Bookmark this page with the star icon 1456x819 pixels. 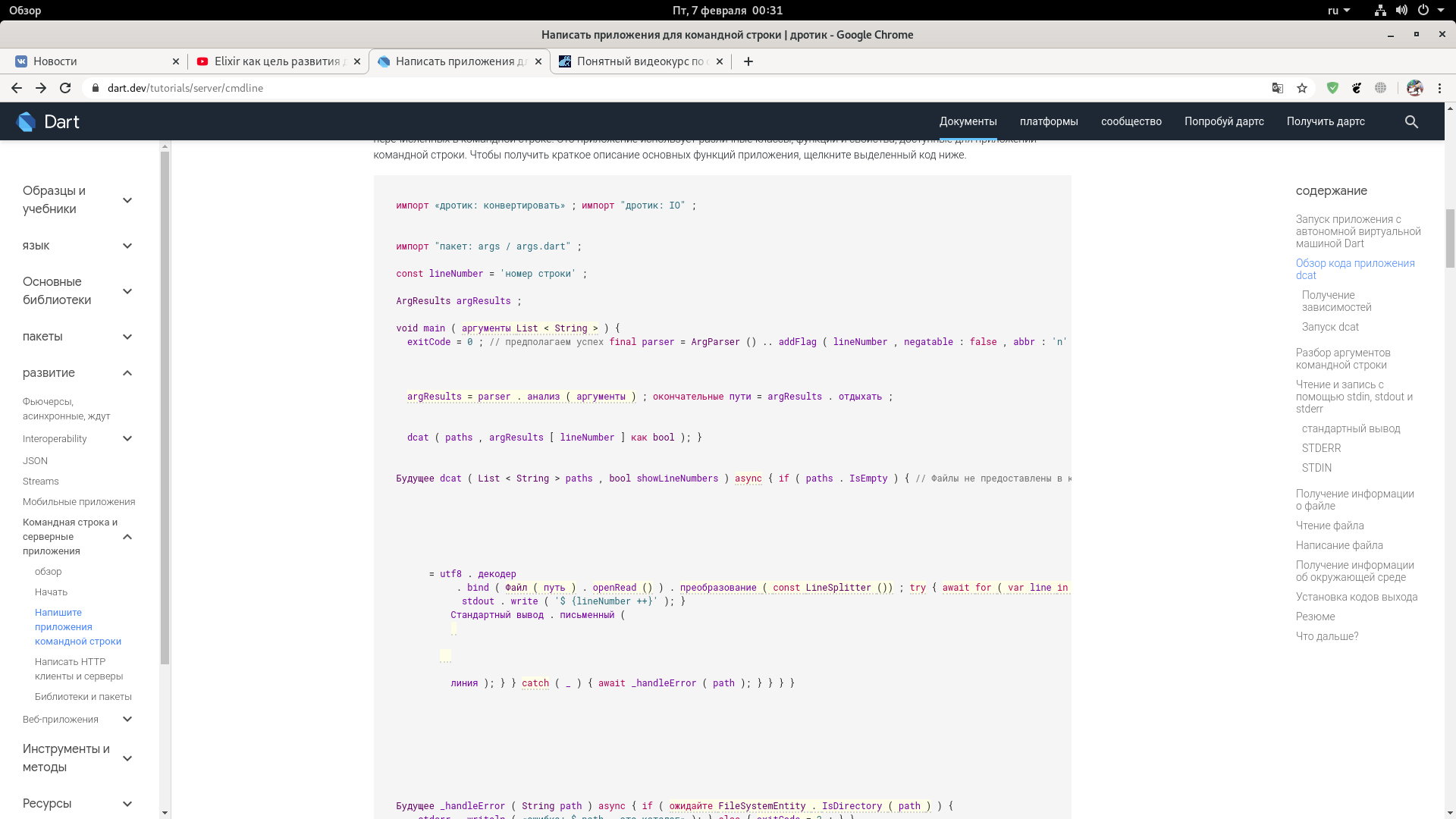(x=1302, y=88)
